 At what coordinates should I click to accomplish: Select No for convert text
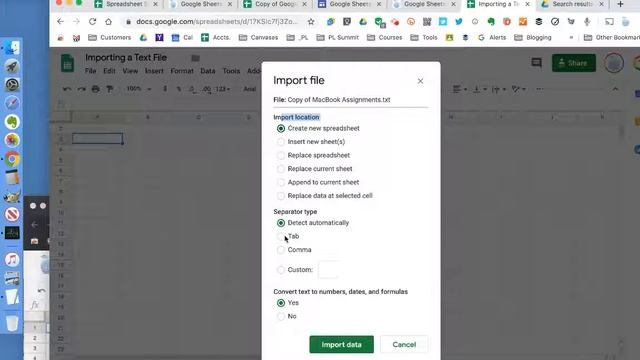tap(281, 316)
